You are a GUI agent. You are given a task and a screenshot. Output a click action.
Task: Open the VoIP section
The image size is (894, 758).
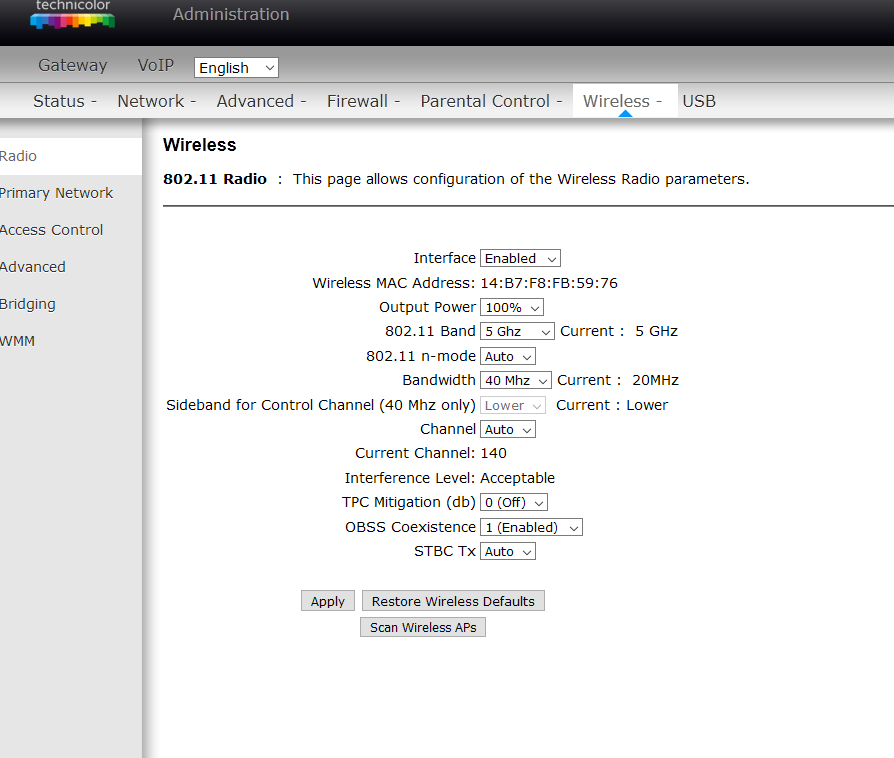pyautogui.click(x=156, y=66)
